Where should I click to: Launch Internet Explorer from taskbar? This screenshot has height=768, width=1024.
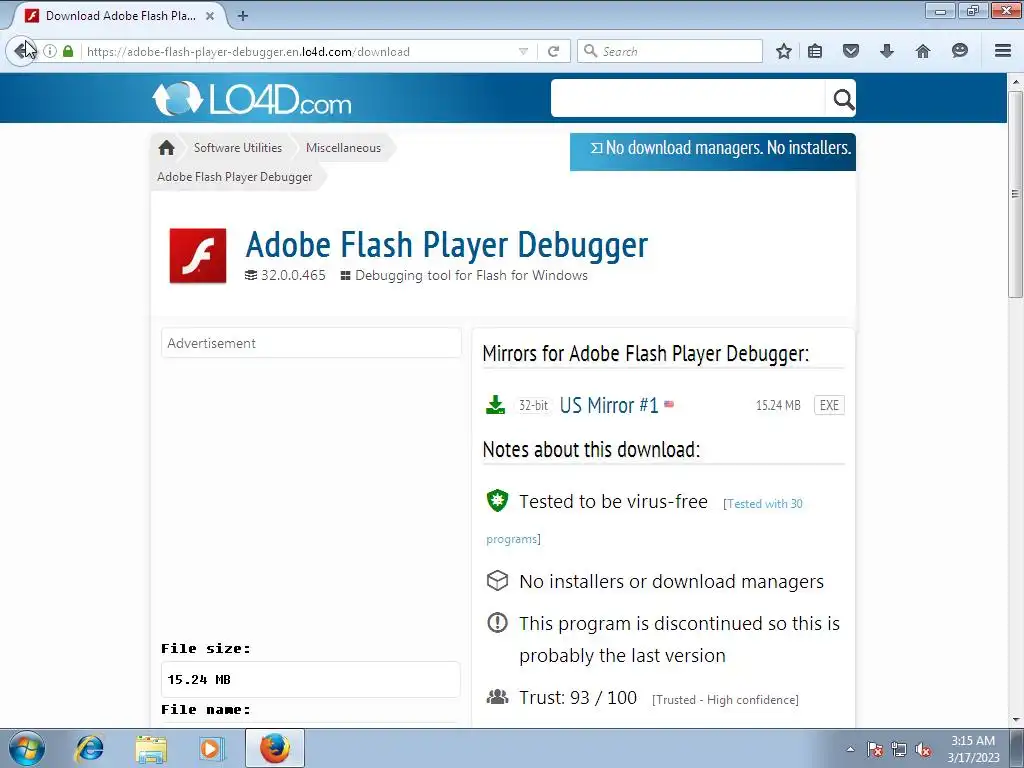tap(89, 748)
